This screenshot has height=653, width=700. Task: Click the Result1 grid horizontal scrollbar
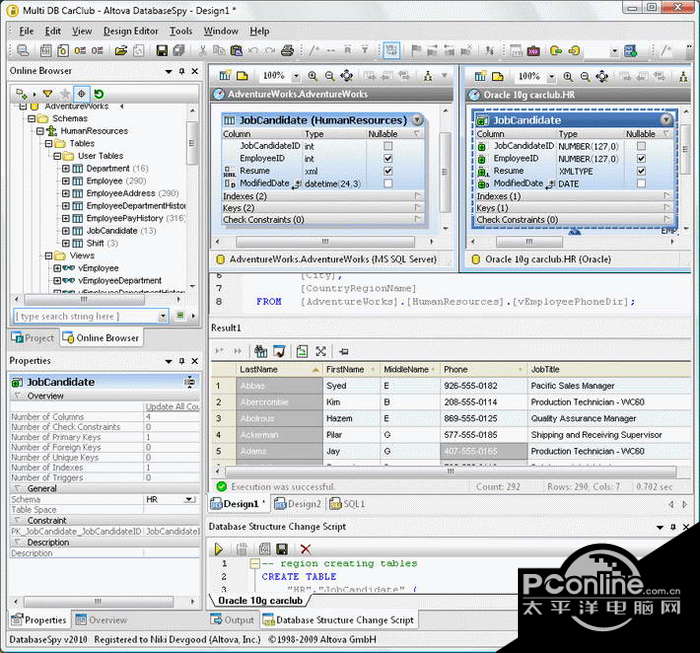[x=450, y=471]
